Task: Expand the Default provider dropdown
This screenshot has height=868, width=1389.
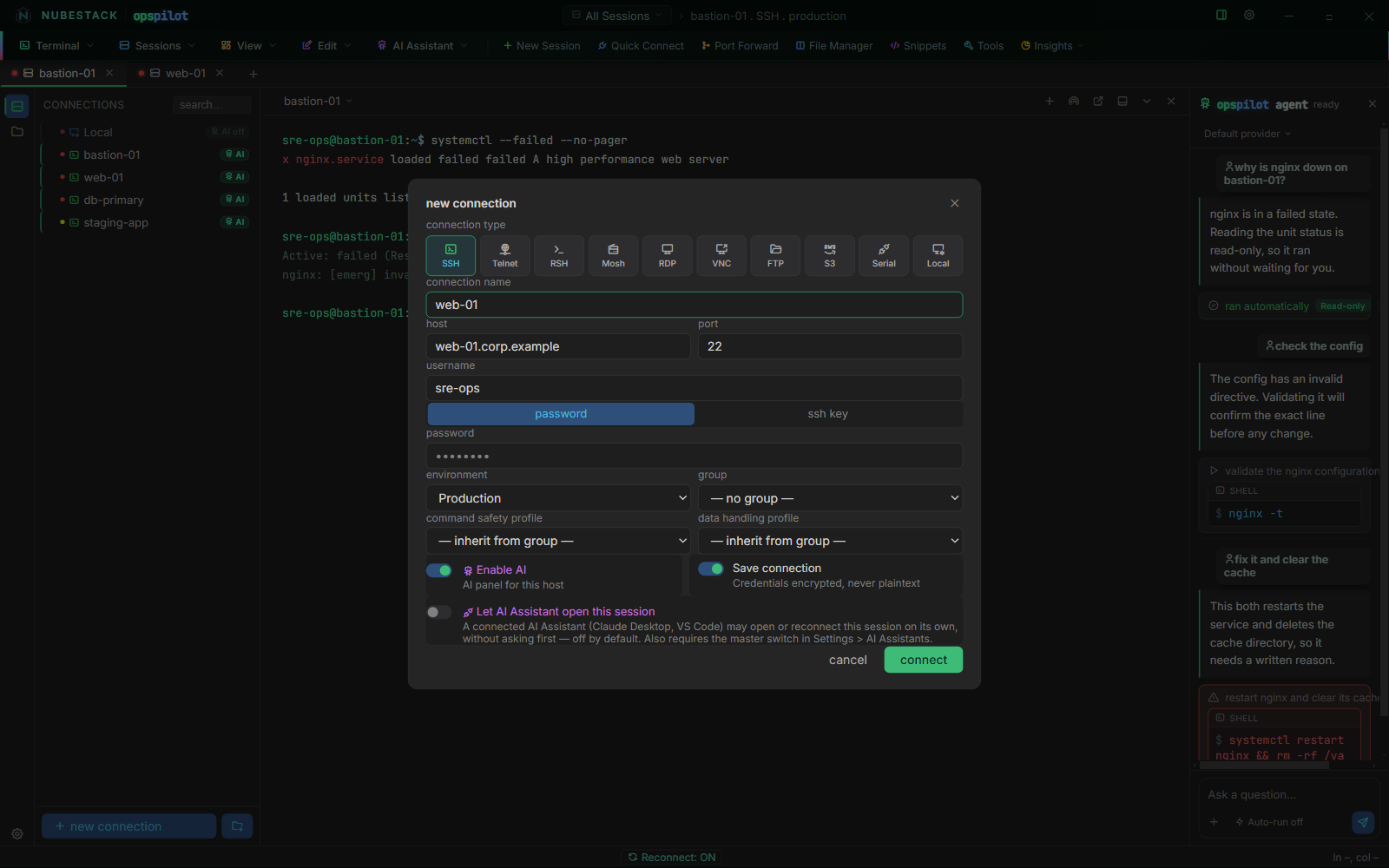Action: point(1247,134)
